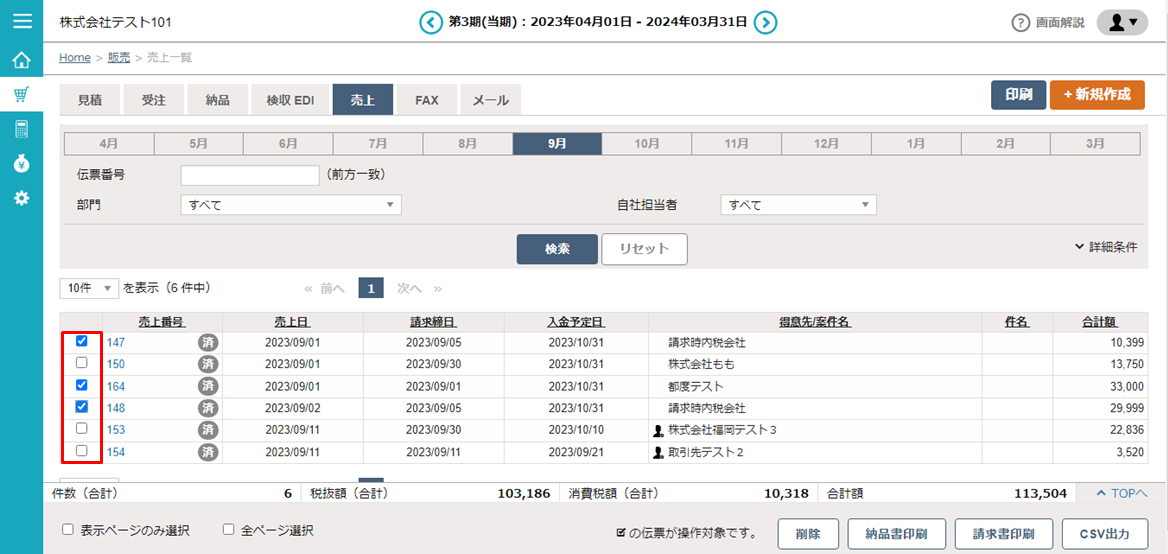Open the calculator sidebar icon
Screen dimensions: 1168x554
click(x=21, y=129)
